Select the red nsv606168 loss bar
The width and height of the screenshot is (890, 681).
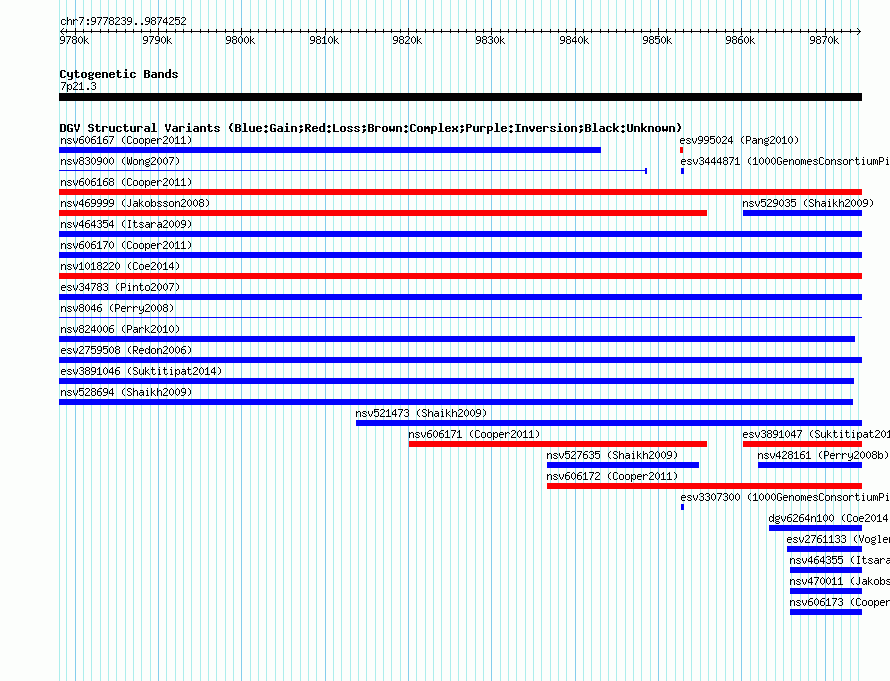(x=460, y=192)
